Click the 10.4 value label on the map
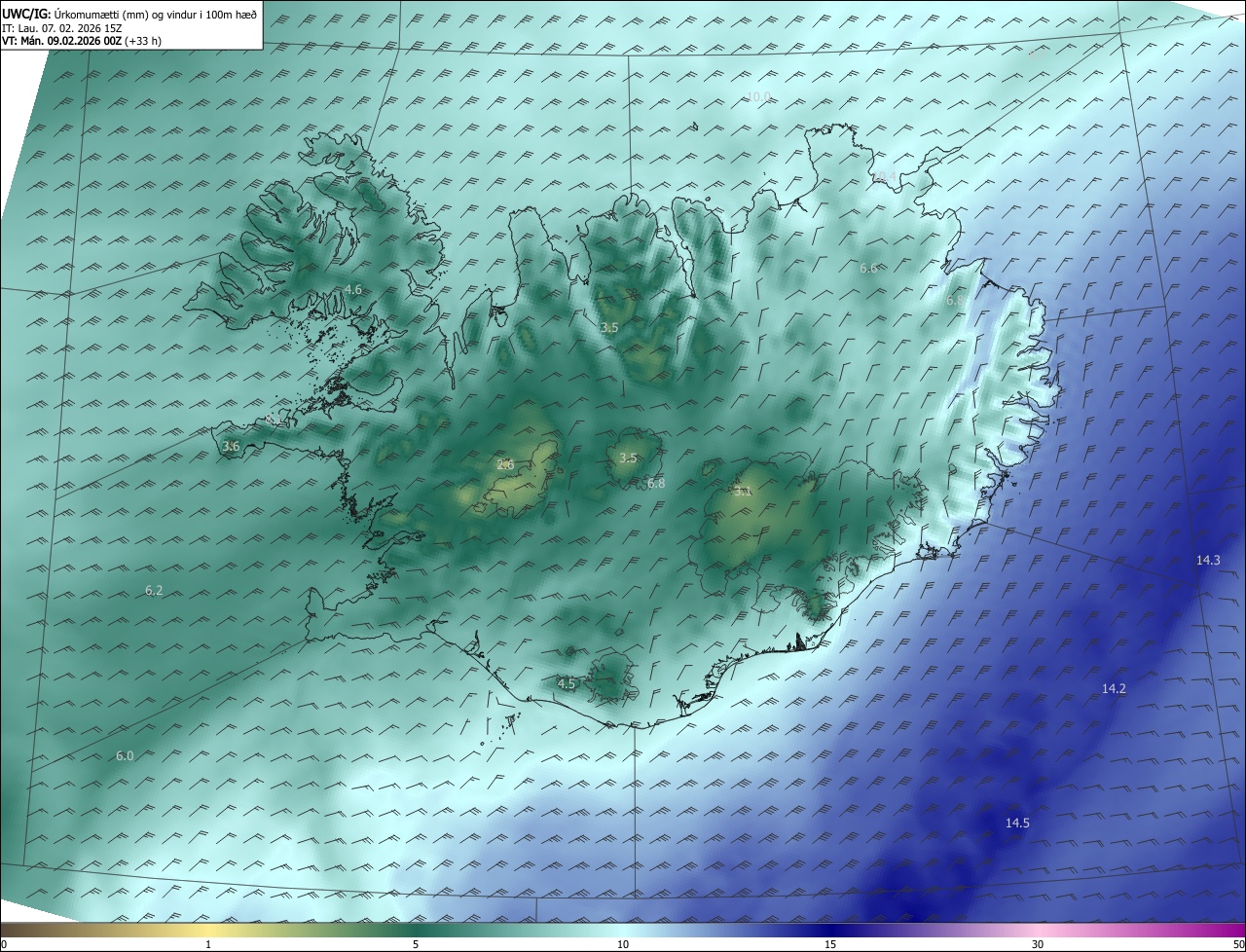 884,176
